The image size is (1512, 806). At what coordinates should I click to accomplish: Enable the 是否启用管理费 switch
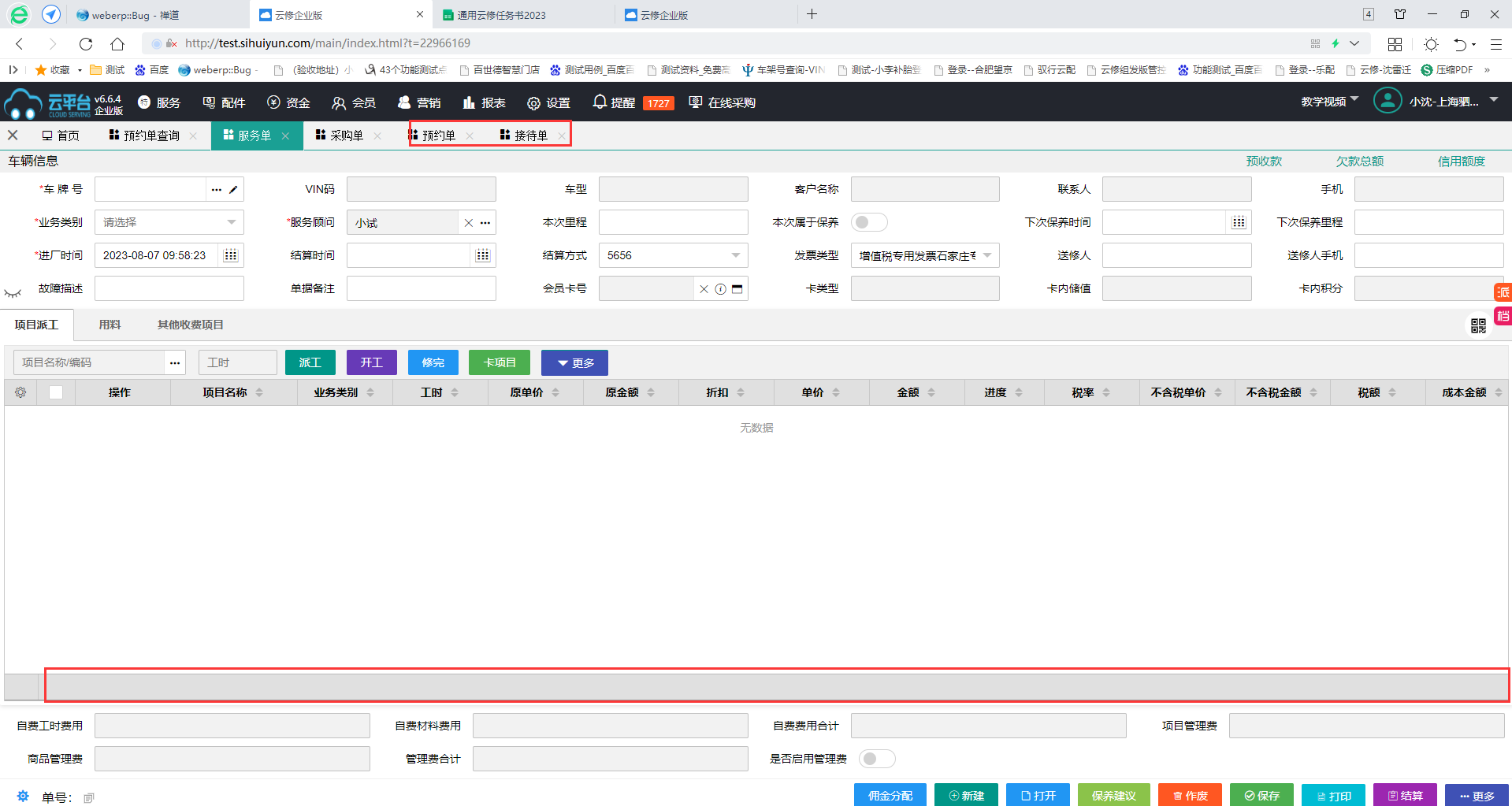click(x=876, y=759)
